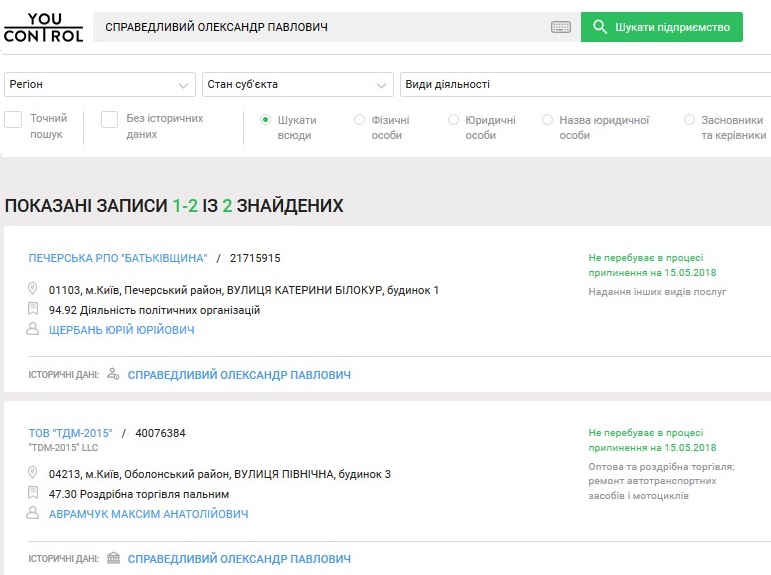Screen dimensions: 771x575
Task: Select the Фізичні особи radio option
Action: pyautogui.click(x=360, y=120)
